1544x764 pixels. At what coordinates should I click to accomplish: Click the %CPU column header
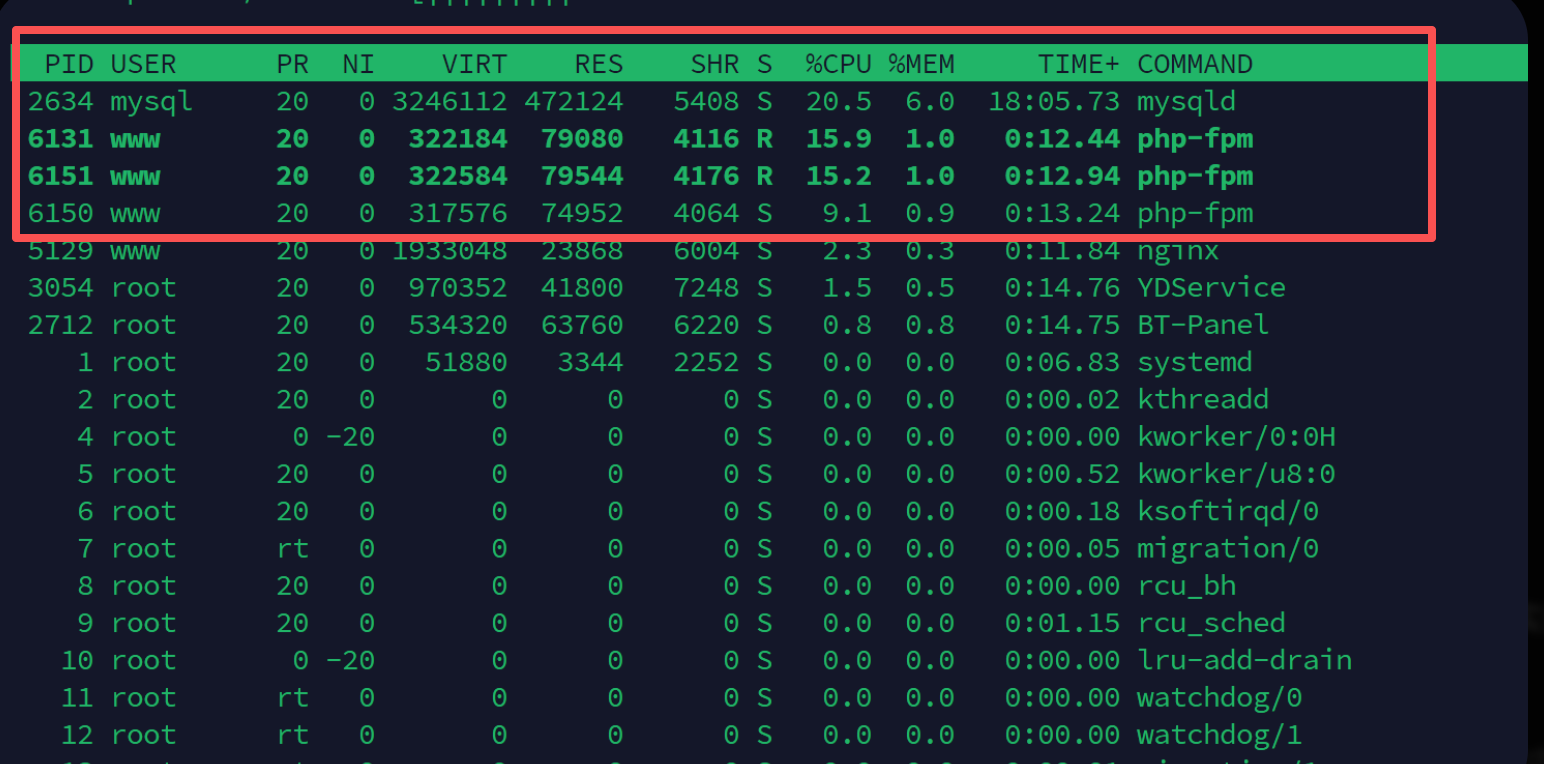(838, 64)
